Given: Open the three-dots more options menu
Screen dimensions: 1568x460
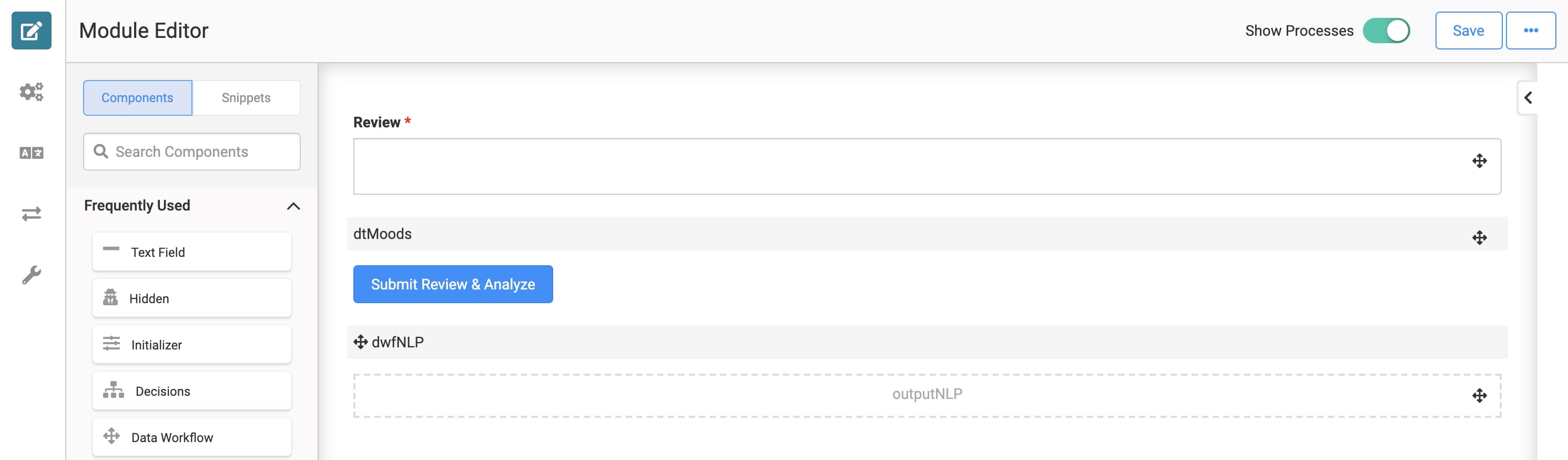Looking at the screenshot, I should (1530, 31).
